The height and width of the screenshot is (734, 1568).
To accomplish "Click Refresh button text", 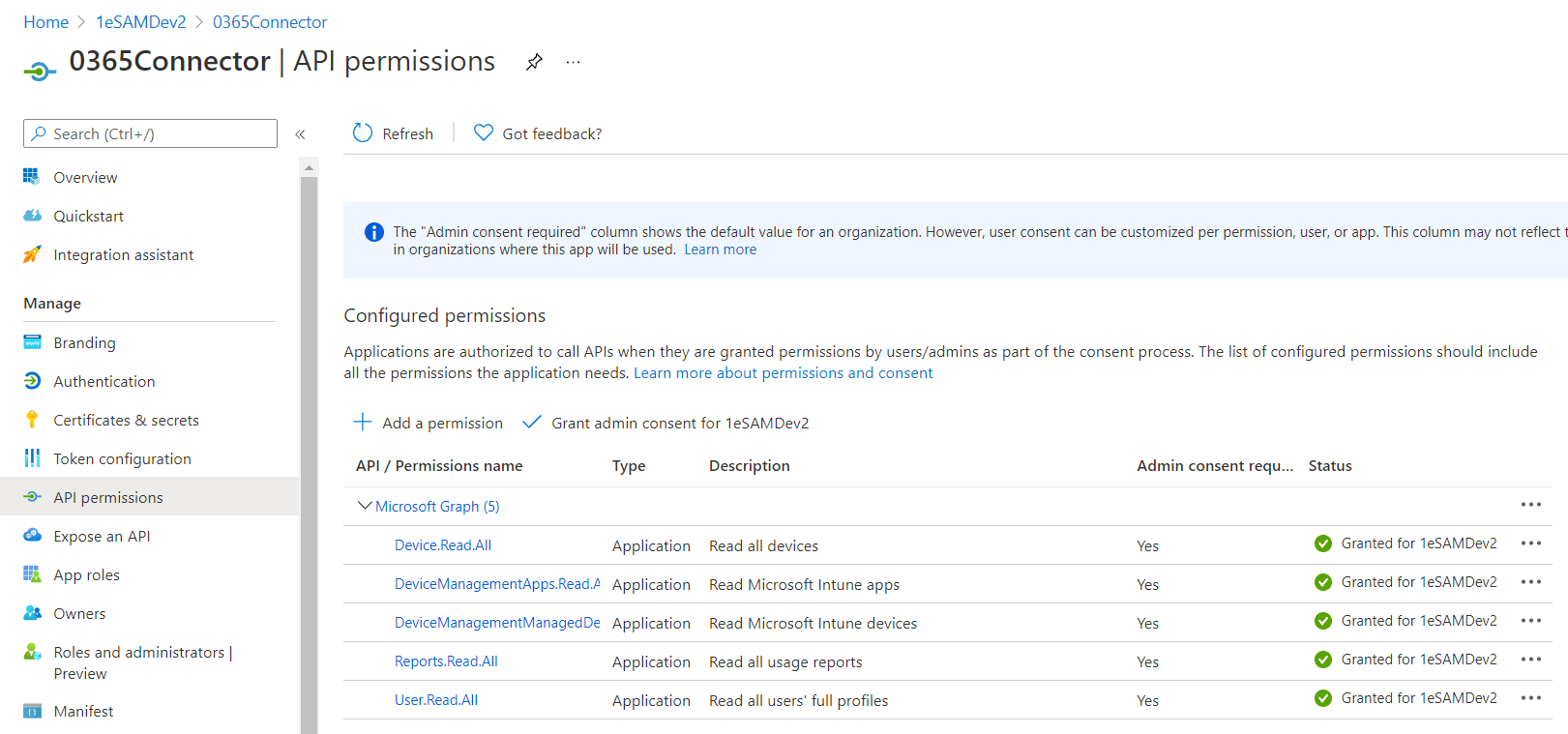I will [x=408, y=133].
